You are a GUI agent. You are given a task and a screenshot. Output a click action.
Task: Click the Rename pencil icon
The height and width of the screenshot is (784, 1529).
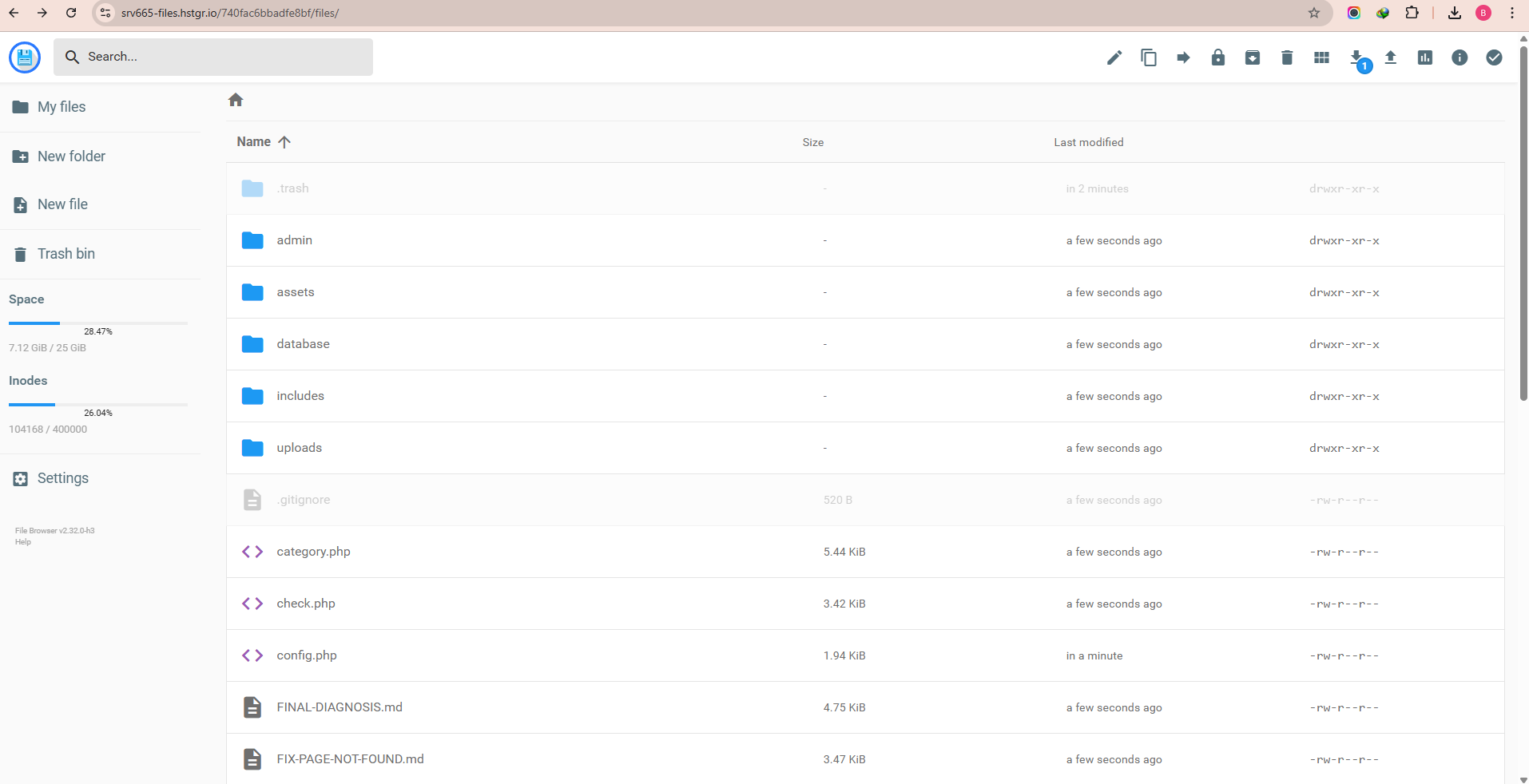click(1114, 57)
